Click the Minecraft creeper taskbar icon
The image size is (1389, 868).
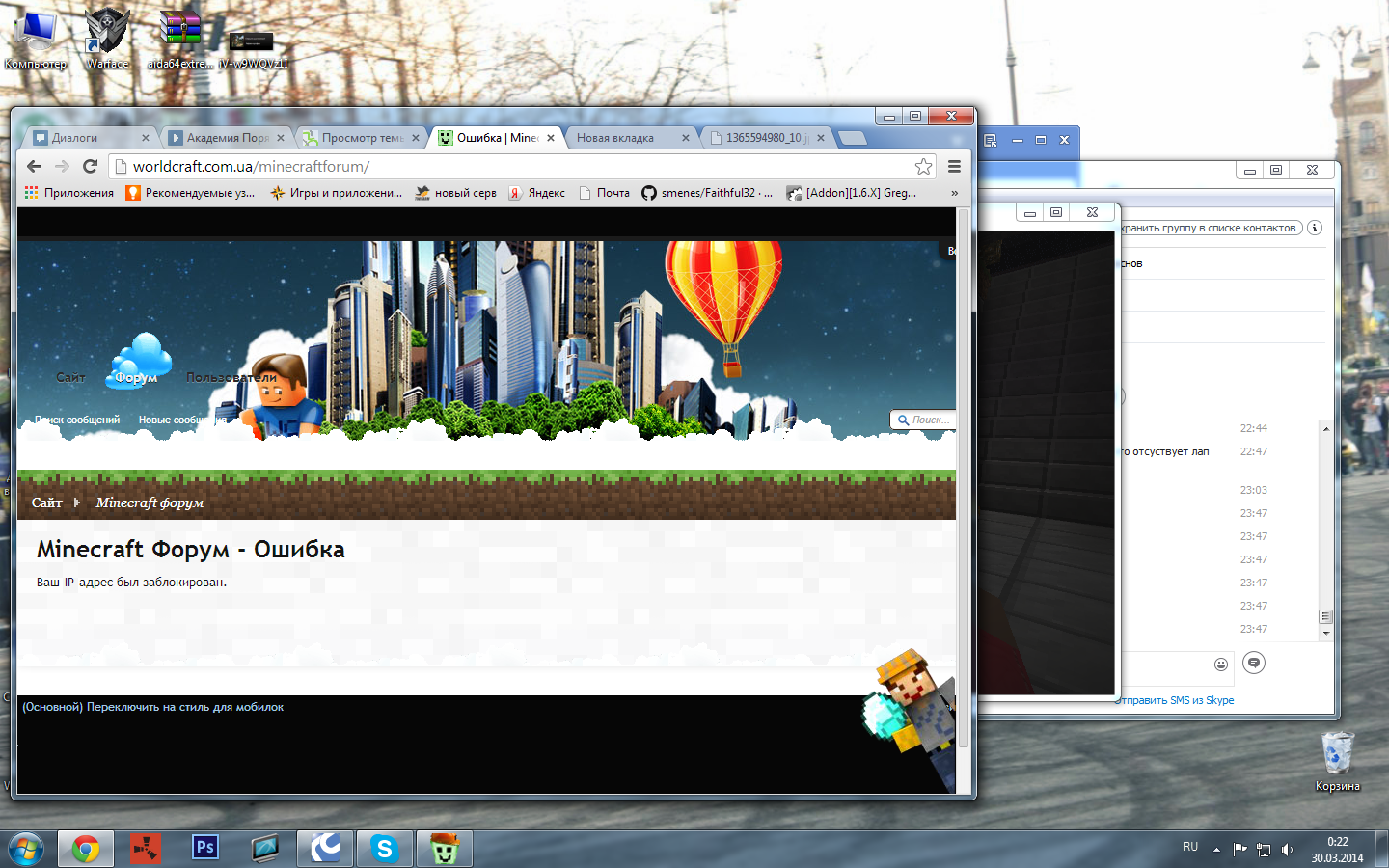coord(445,849)
